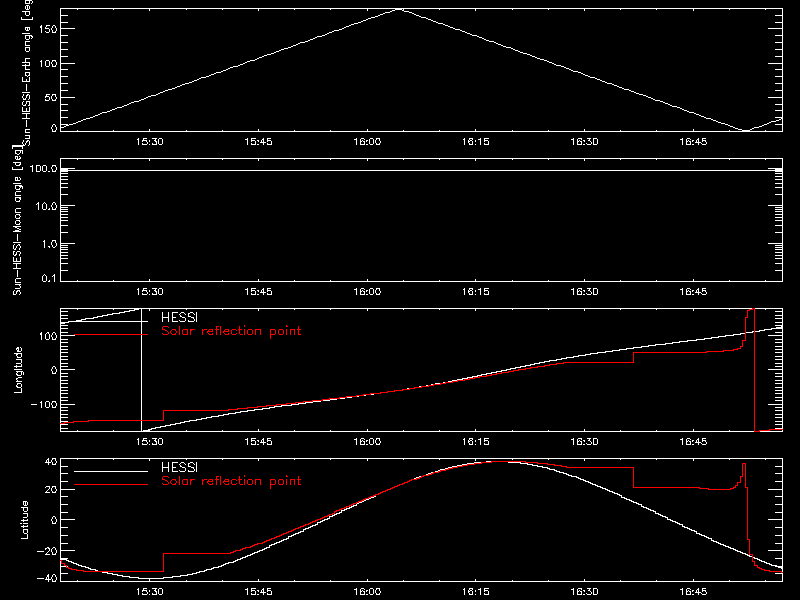The width and height of the screenshot is (800, 600).
Task: Click the peak of the Earth angle curve
Action: 399,9
